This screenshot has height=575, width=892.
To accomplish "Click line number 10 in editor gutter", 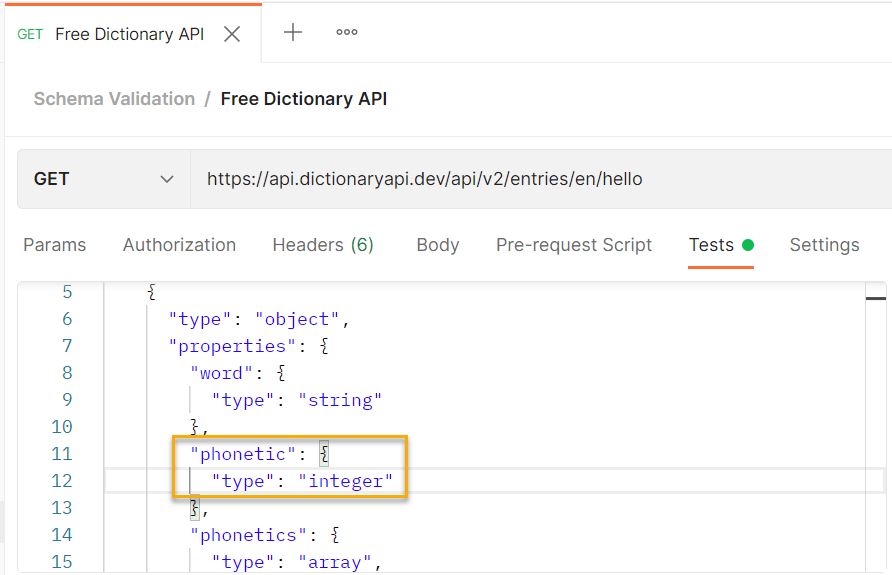I will [x=62, y=427].
